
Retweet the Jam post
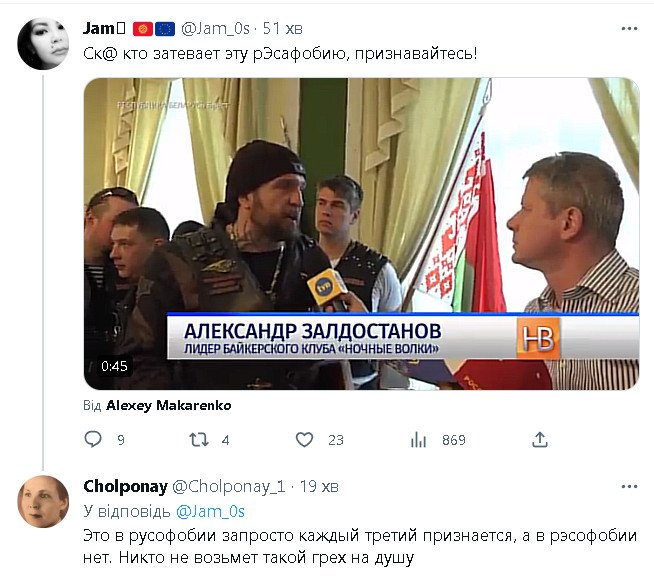click(199, 440)
